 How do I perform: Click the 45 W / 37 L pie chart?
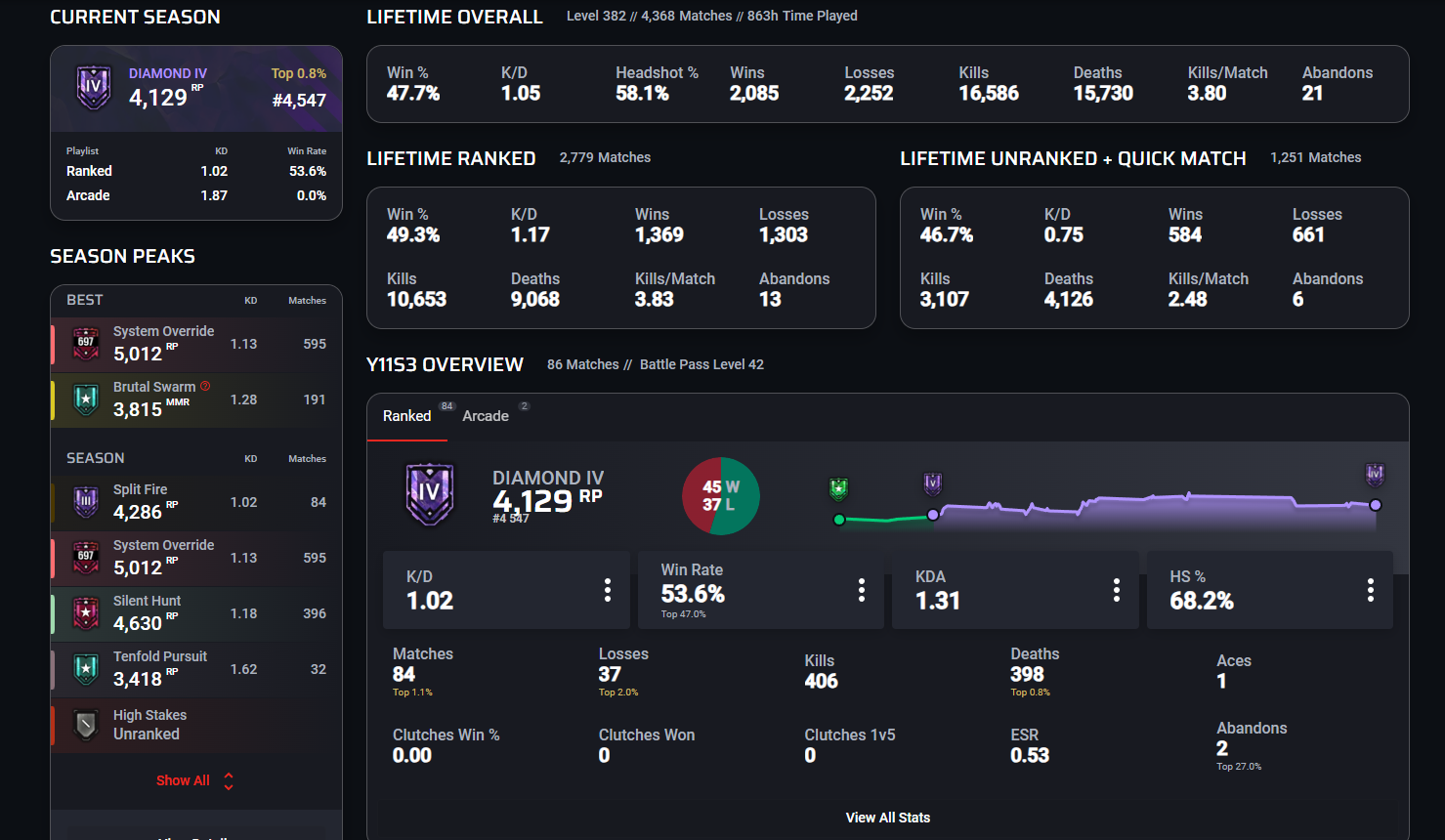(x=721, y=496)
